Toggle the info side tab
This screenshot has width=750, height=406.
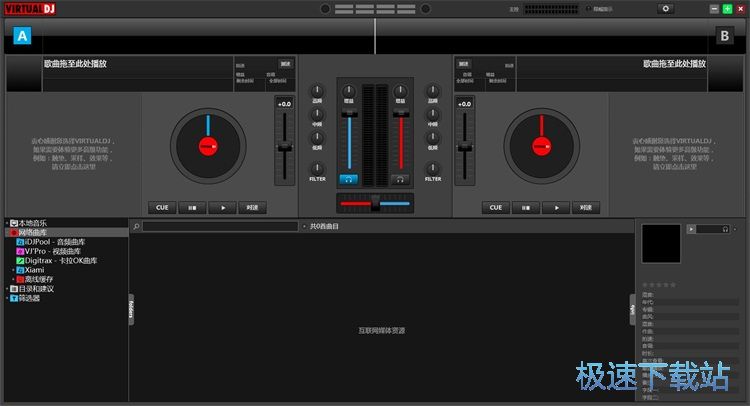point(632,309)
